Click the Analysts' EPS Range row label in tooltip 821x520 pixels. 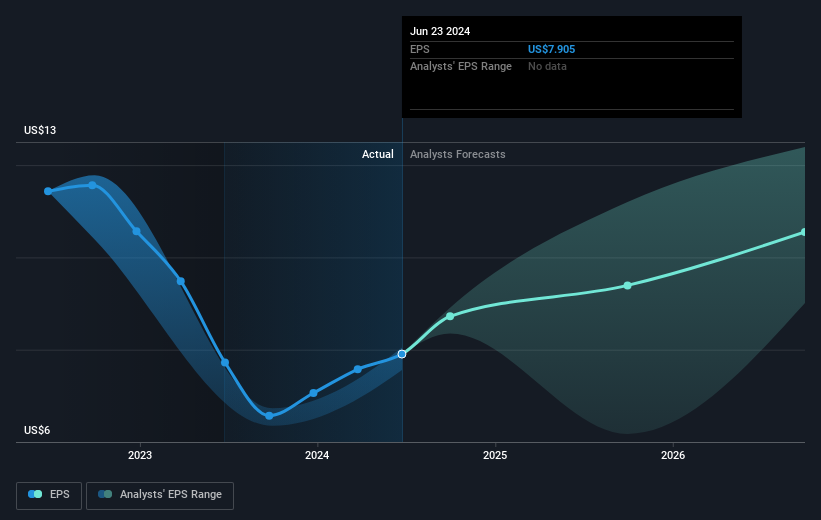[x=461, y=67]
